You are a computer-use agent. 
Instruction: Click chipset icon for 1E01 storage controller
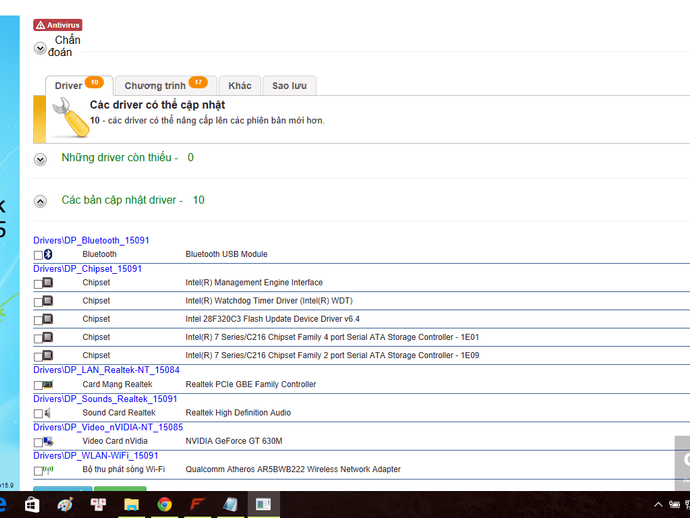48,337
